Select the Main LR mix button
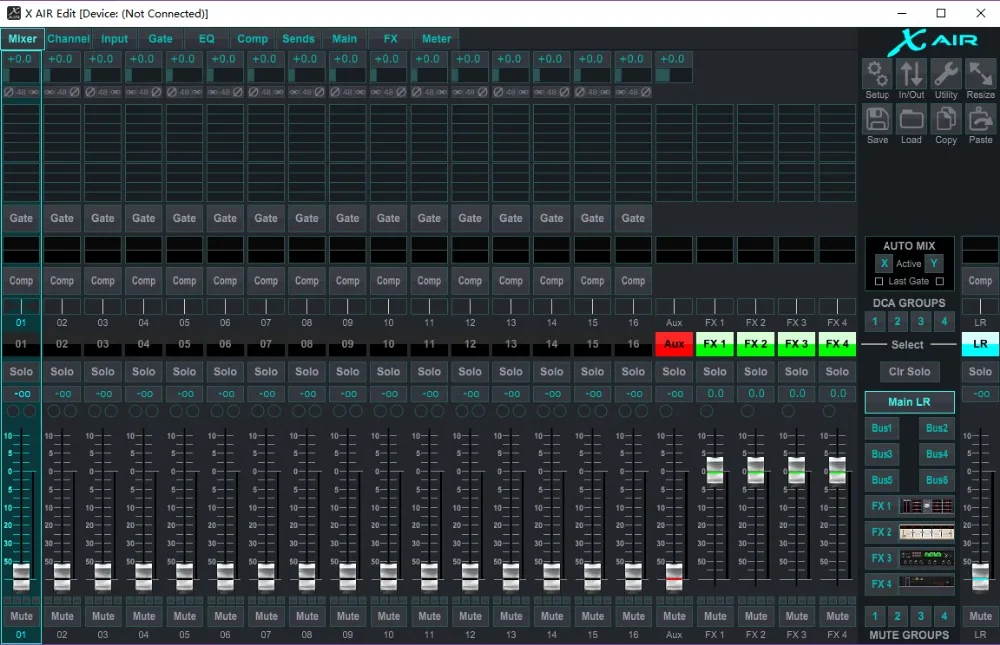The height and width of the screenshot is (645, 1000). [909, 402]
